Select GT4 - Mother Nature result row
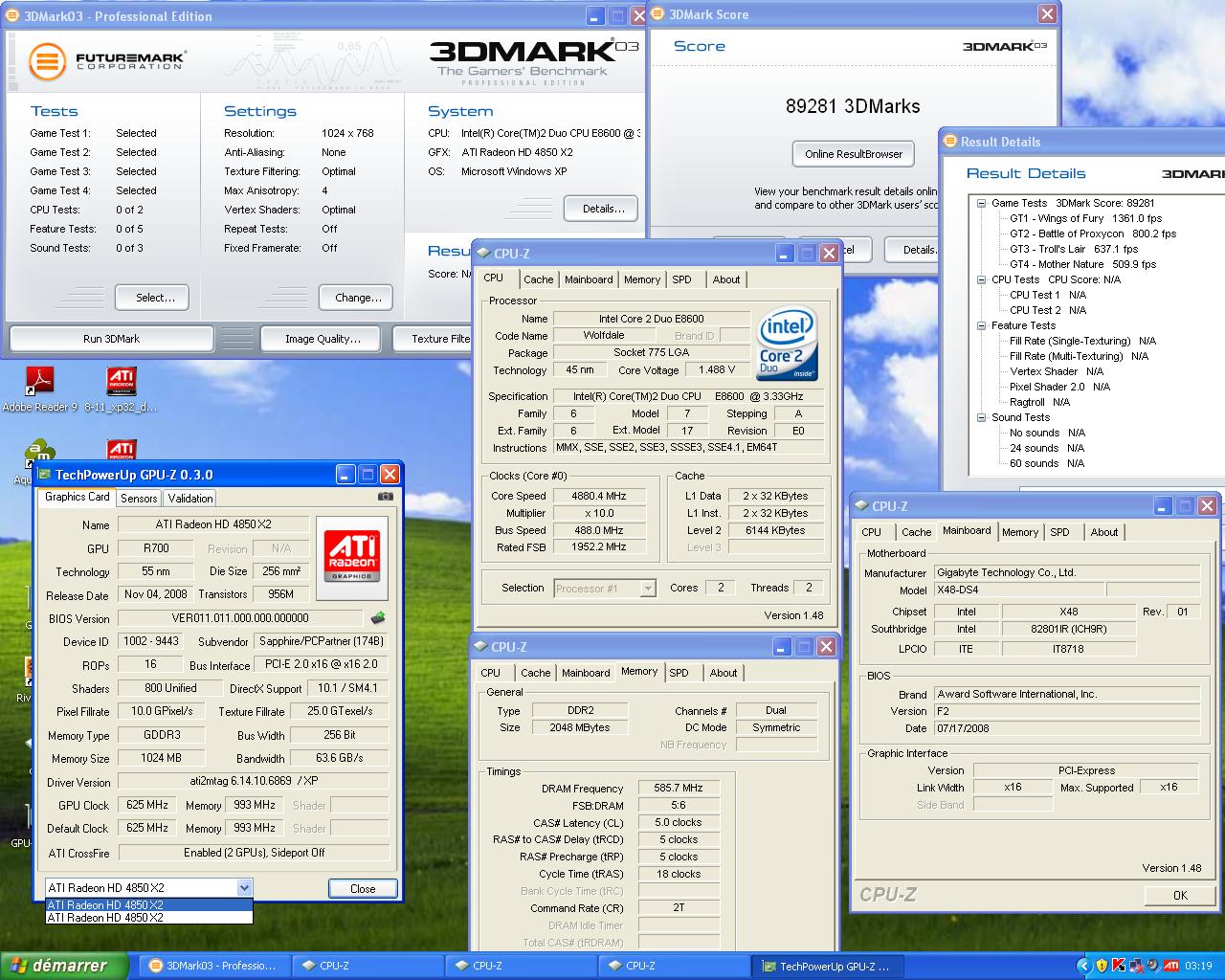This screenshot has width=1225, height=980. [x=1082, y=264]
